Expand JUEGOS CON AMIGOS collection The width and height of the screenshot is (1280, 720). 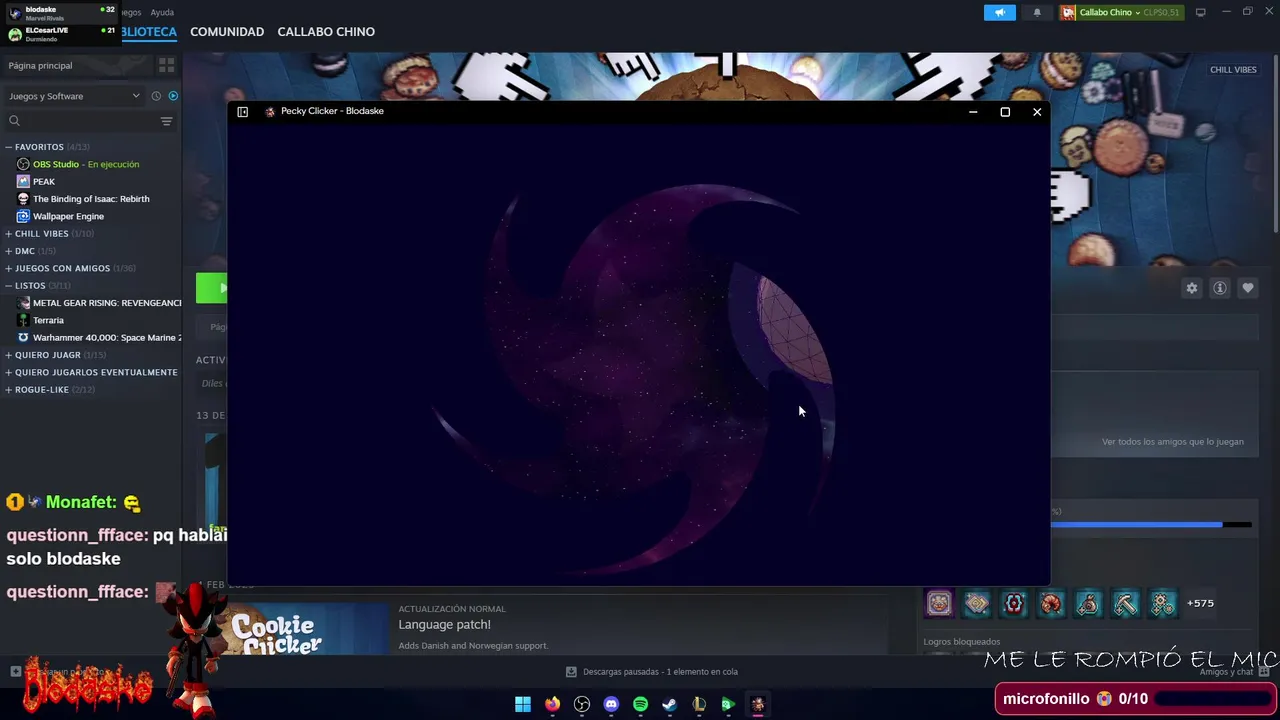[9, 268]
